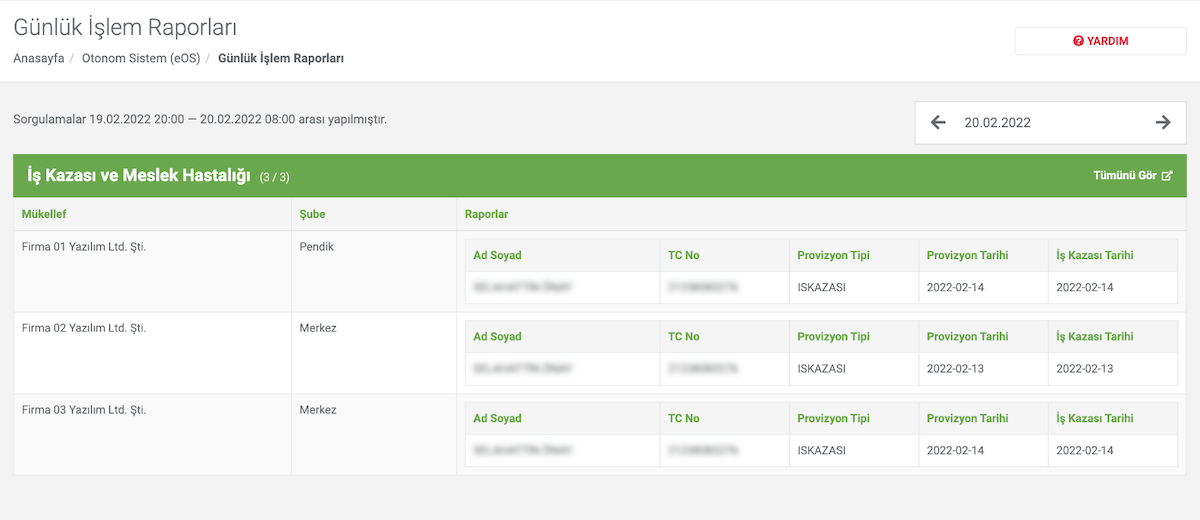This screenshot has height=520, width=1200.
Task: Select Firma 03 Yazılım Ltd. Şti. row
Action: click(x=600, y=434)
